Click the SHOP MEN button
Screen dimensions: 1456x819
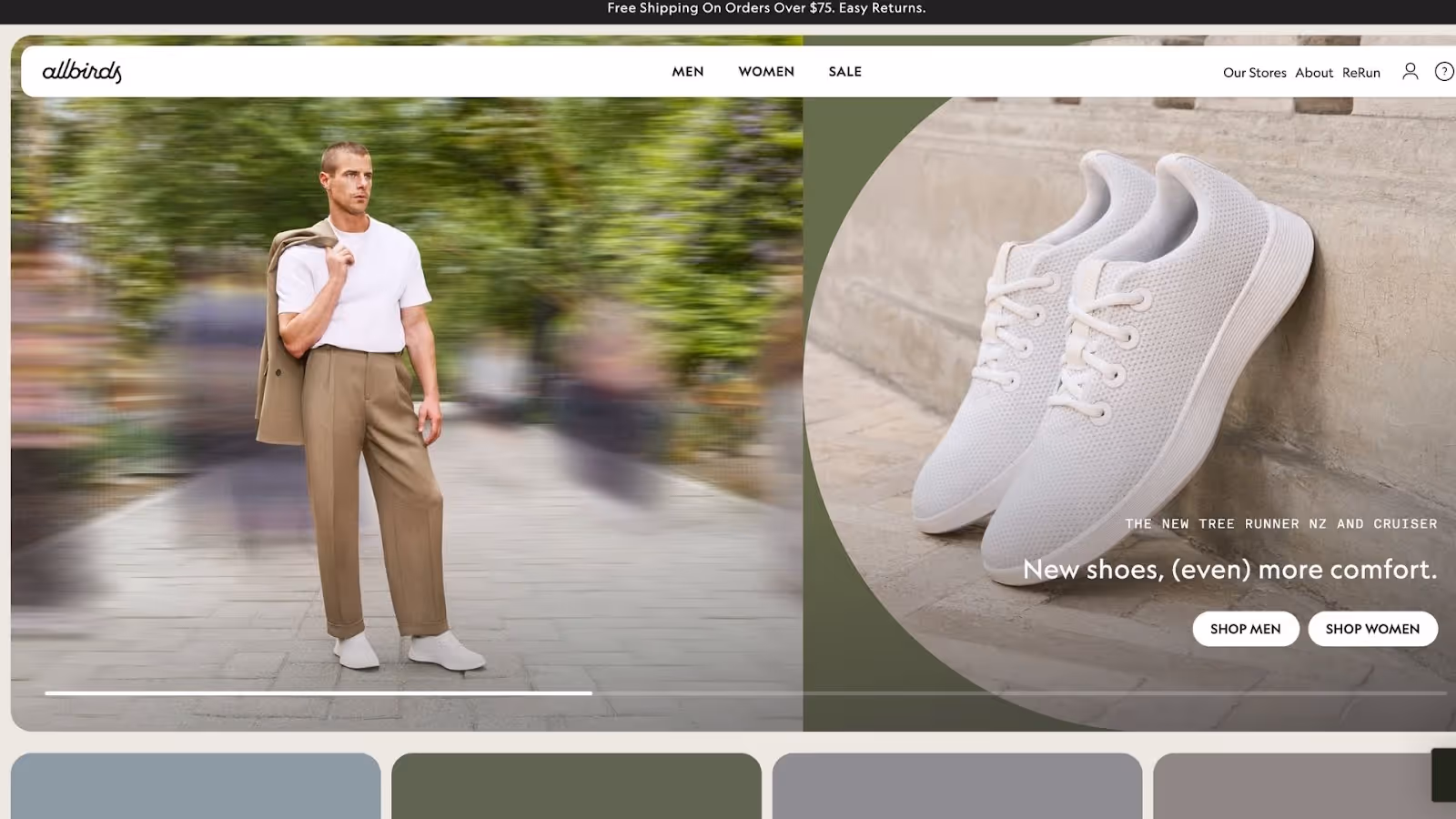point(1246,629)
